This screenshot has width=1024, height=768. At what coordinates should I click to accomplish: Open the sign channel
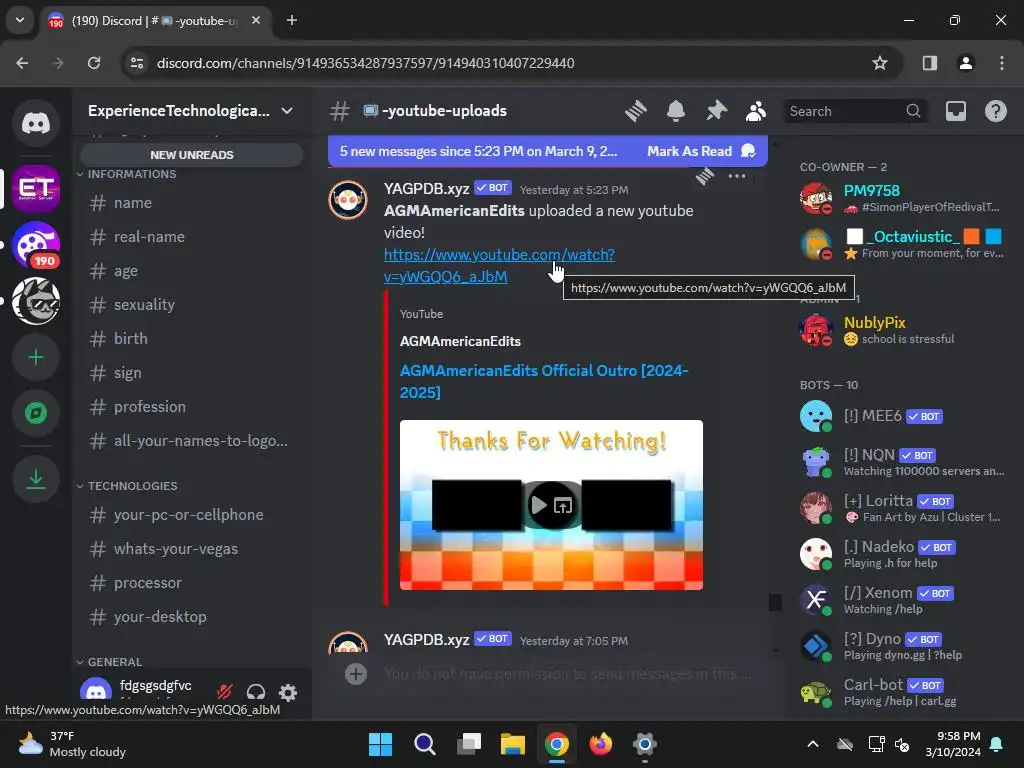pyautogui.click(x=191, y=373)
